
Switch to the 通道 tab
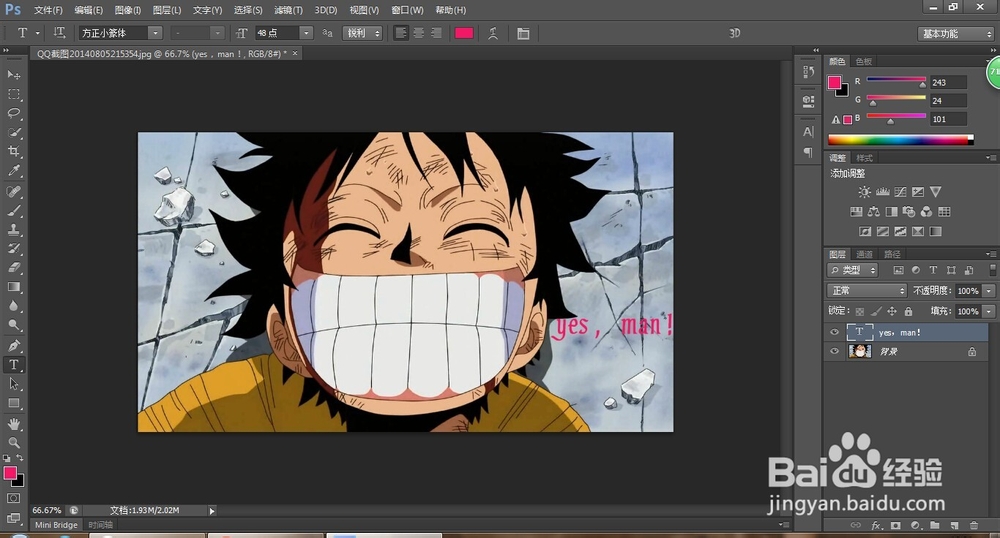click(864, 254)
